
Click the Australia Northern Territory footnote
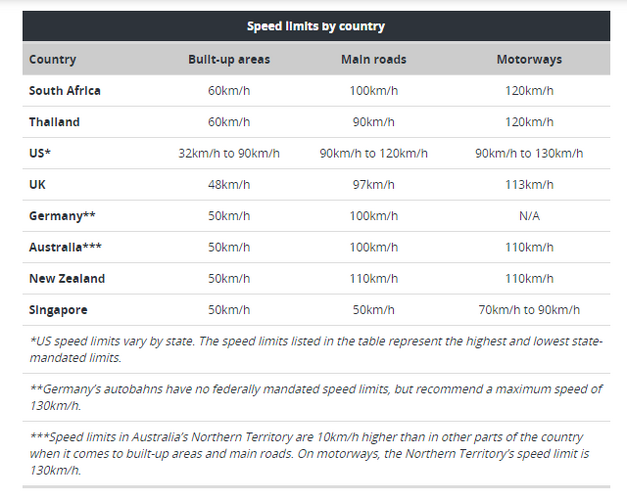pos(310,454)
